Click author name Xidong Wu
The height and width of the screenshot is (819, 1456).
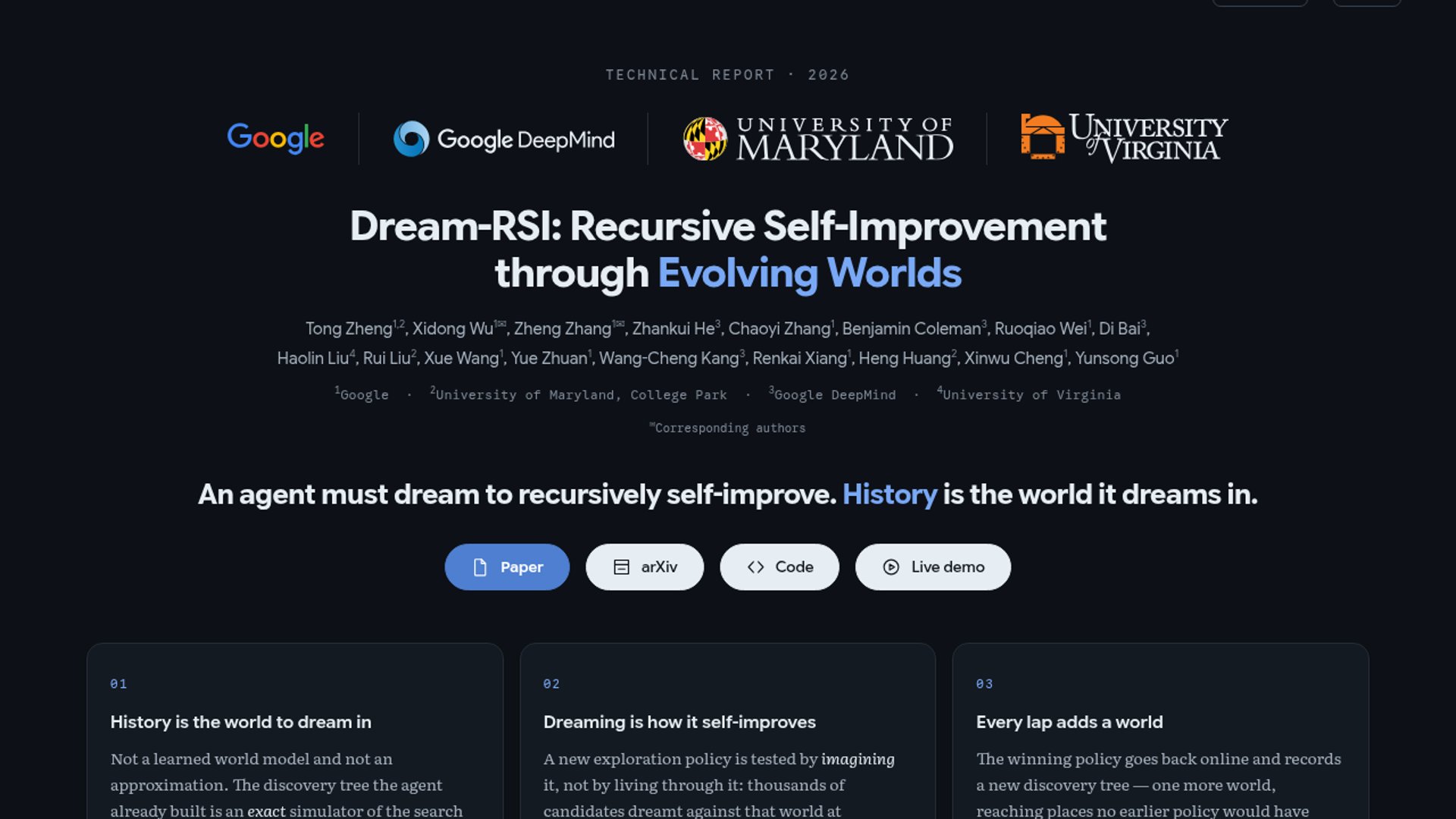[x=453, y=329]
